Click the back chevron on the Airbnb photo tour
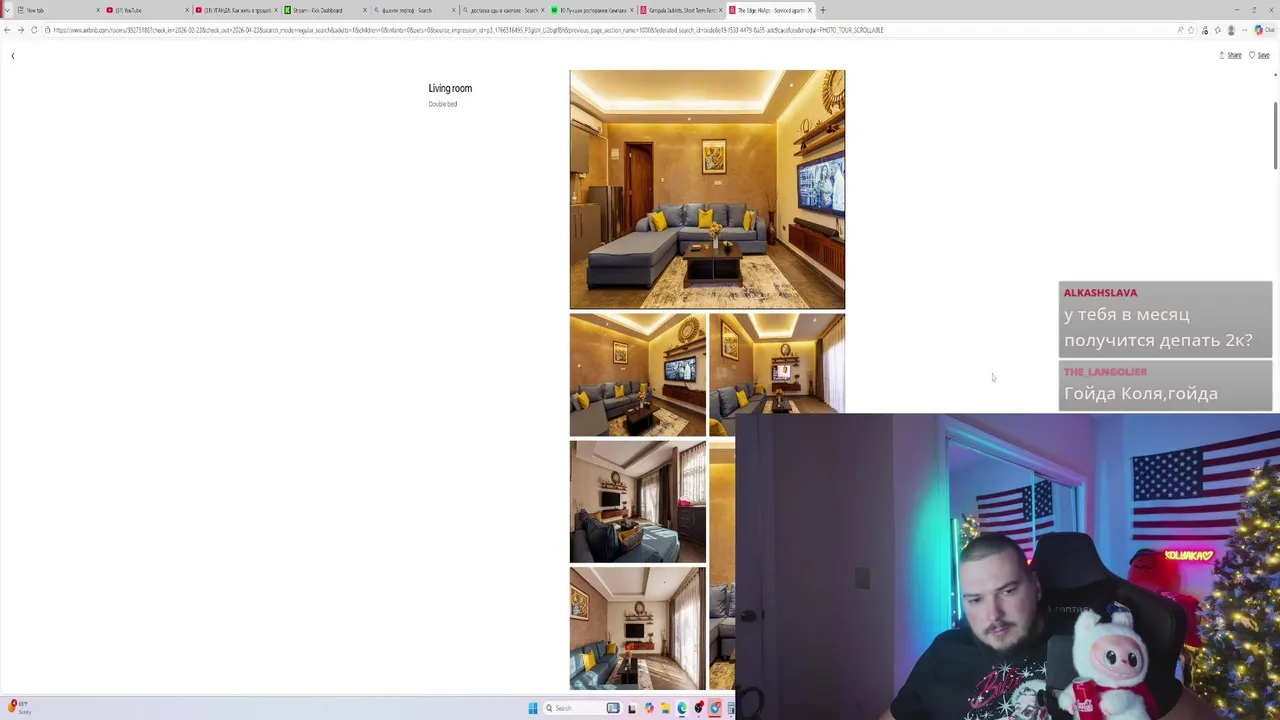Image resolution: width=1280 pixels, height=720 pixels. pos(13,56)
